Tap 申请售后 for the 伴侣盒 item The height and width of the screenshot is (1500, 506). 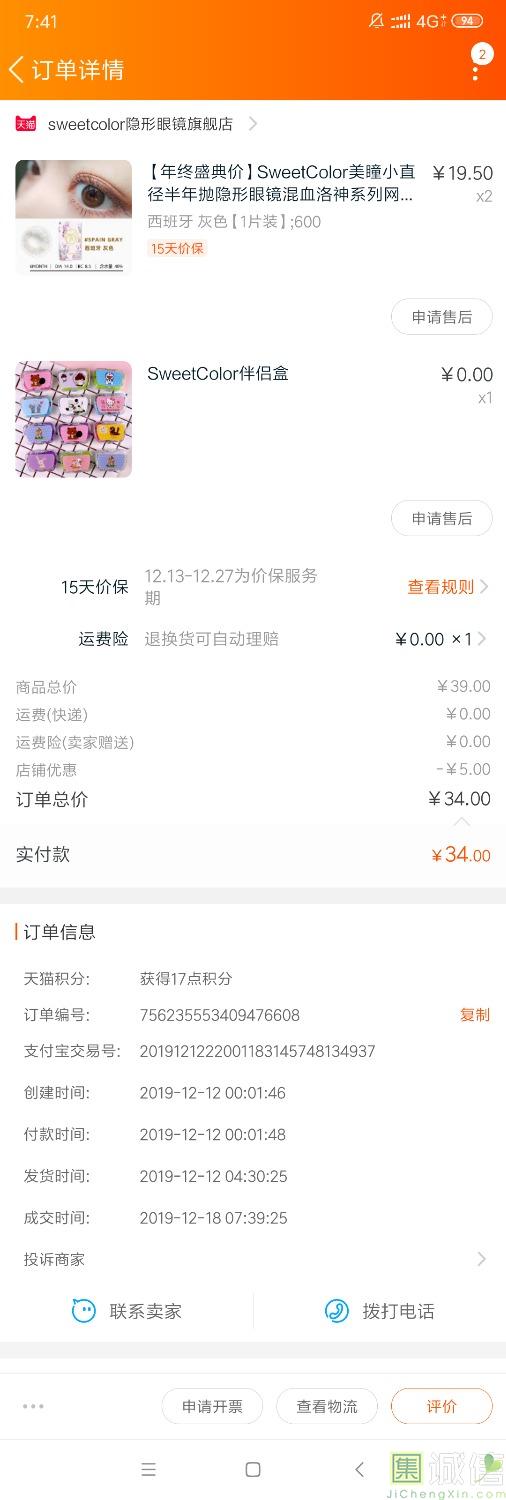coord(442,518)
